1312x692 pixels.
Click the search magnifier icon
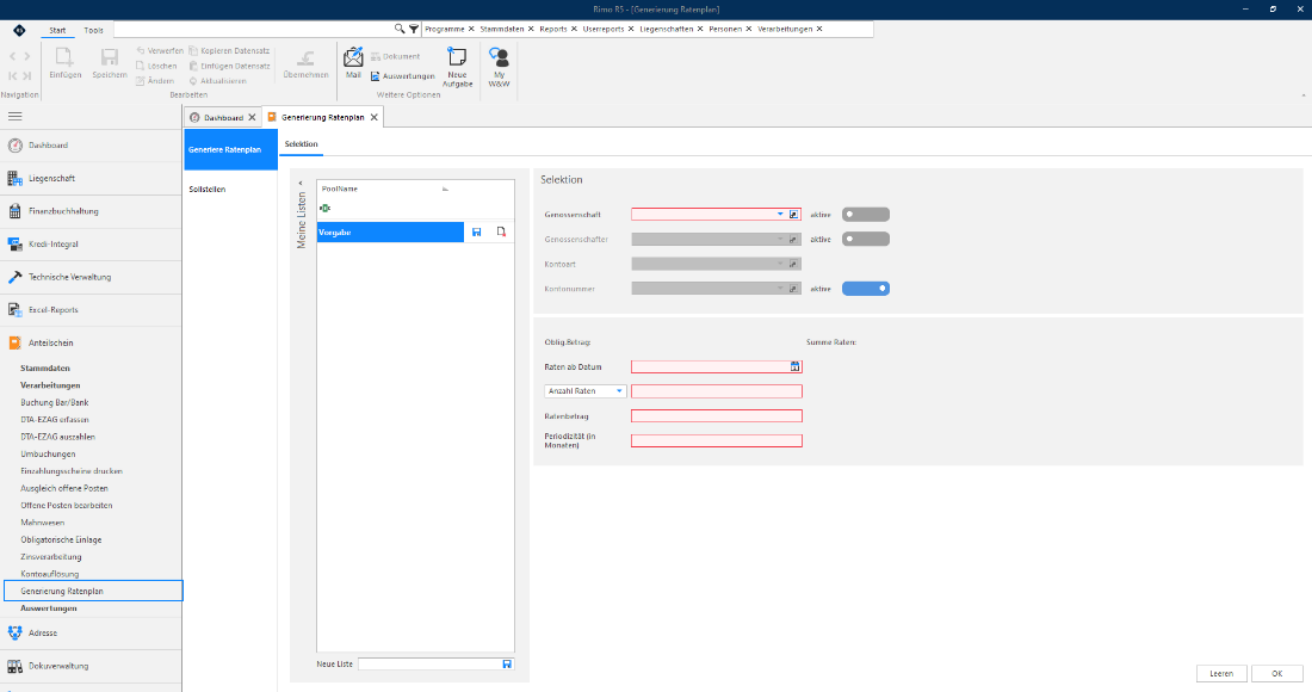[400, 29]
